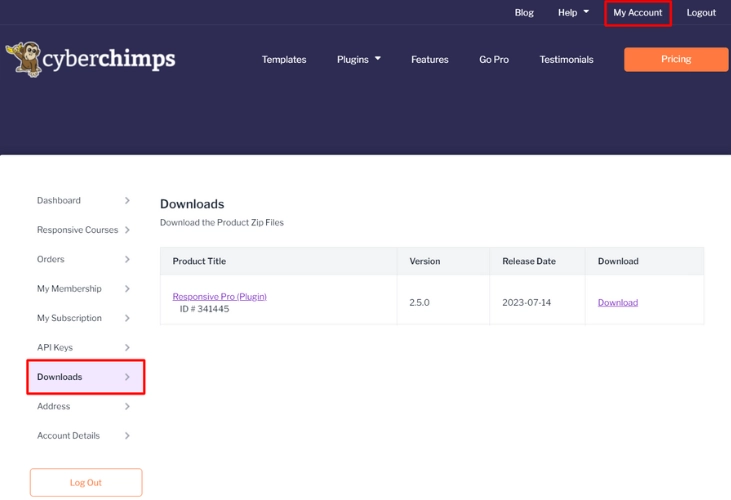This screenshot has width=731, height=500.
Task: Click chevron next to My Subscription
Action: click(127, 318)
